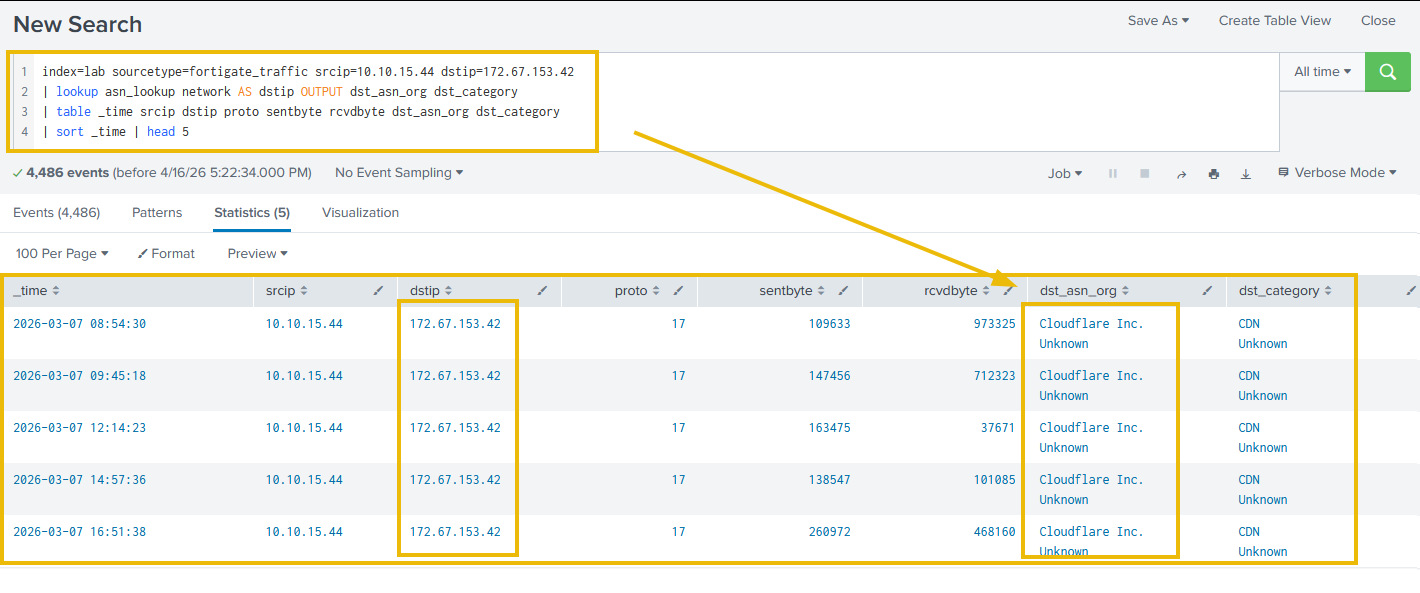Open the All time range picker
1420x593 pixels.
point(1322,72)
